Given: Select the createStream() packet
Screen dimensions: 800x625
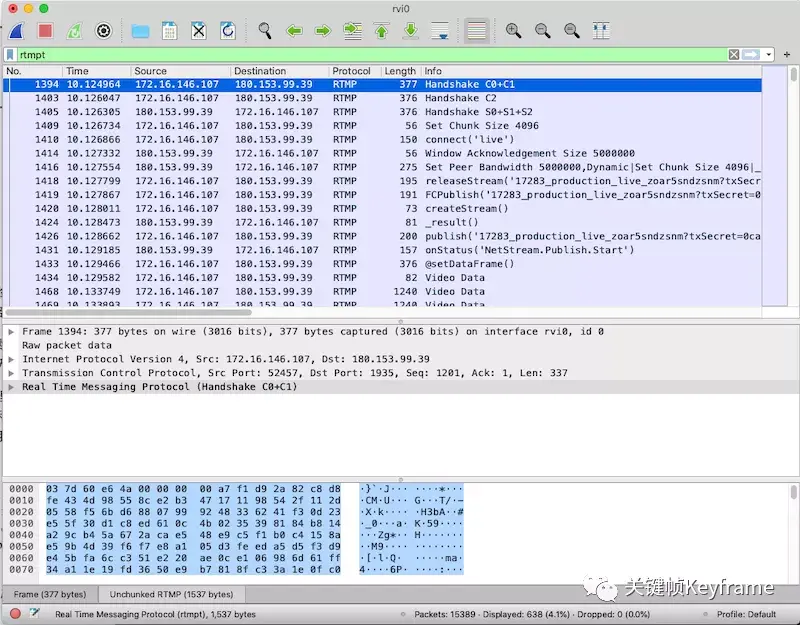Looking at the screenshot, I should point(383,208).
